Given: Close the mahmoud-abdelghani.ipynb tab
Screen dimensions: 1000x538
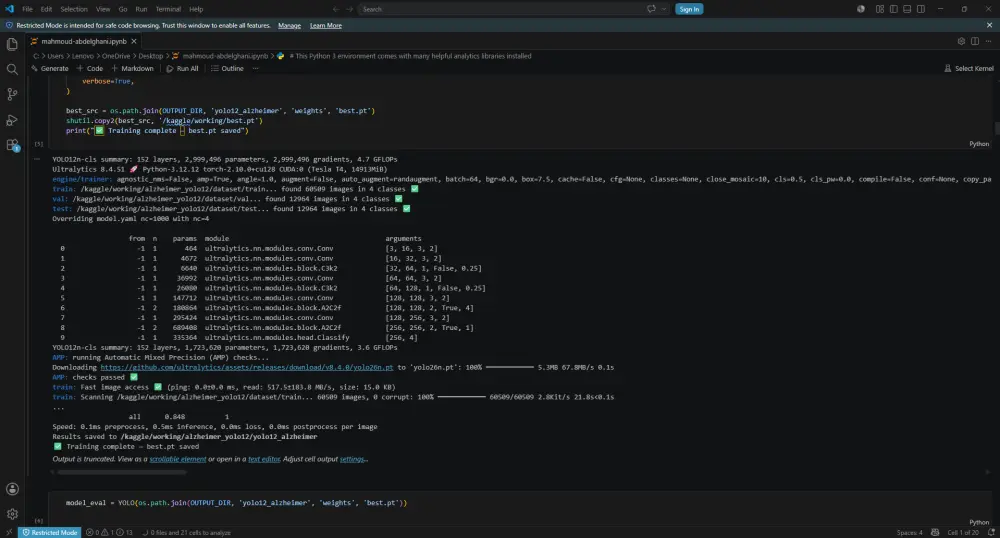Looking at the screenshot, I should pos(134,41).
